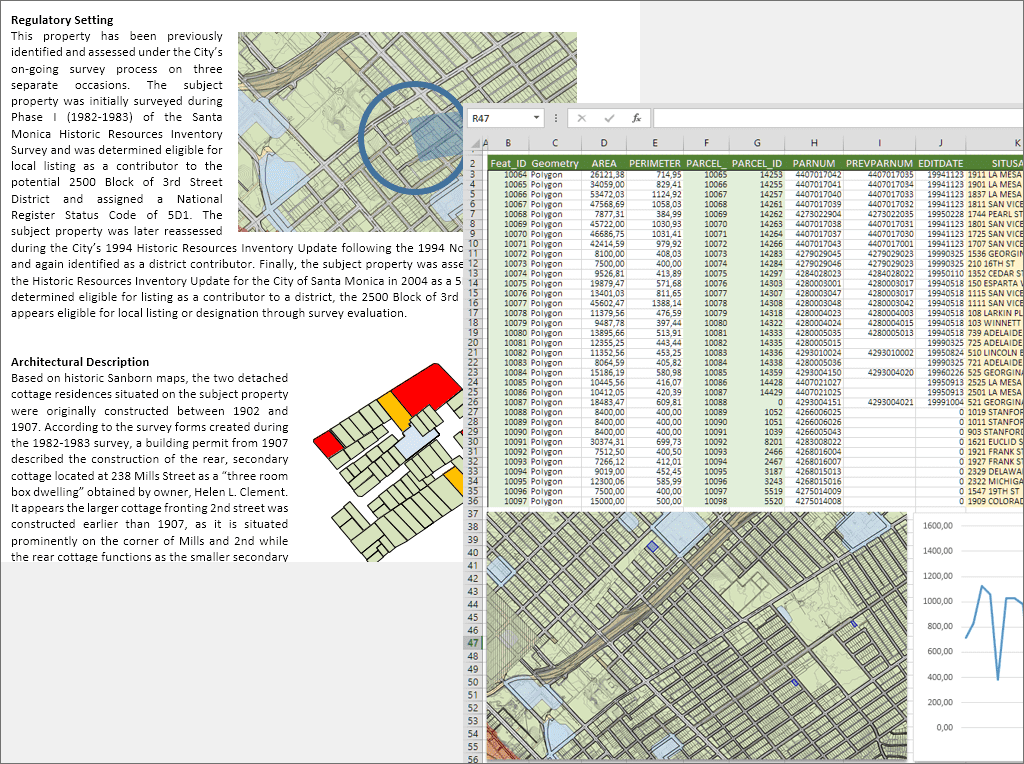Image resolution: width=1024 pixels, height=764 pixels.
Task: Click the Feat_ID table header cell
Action: tap(508, 163)
